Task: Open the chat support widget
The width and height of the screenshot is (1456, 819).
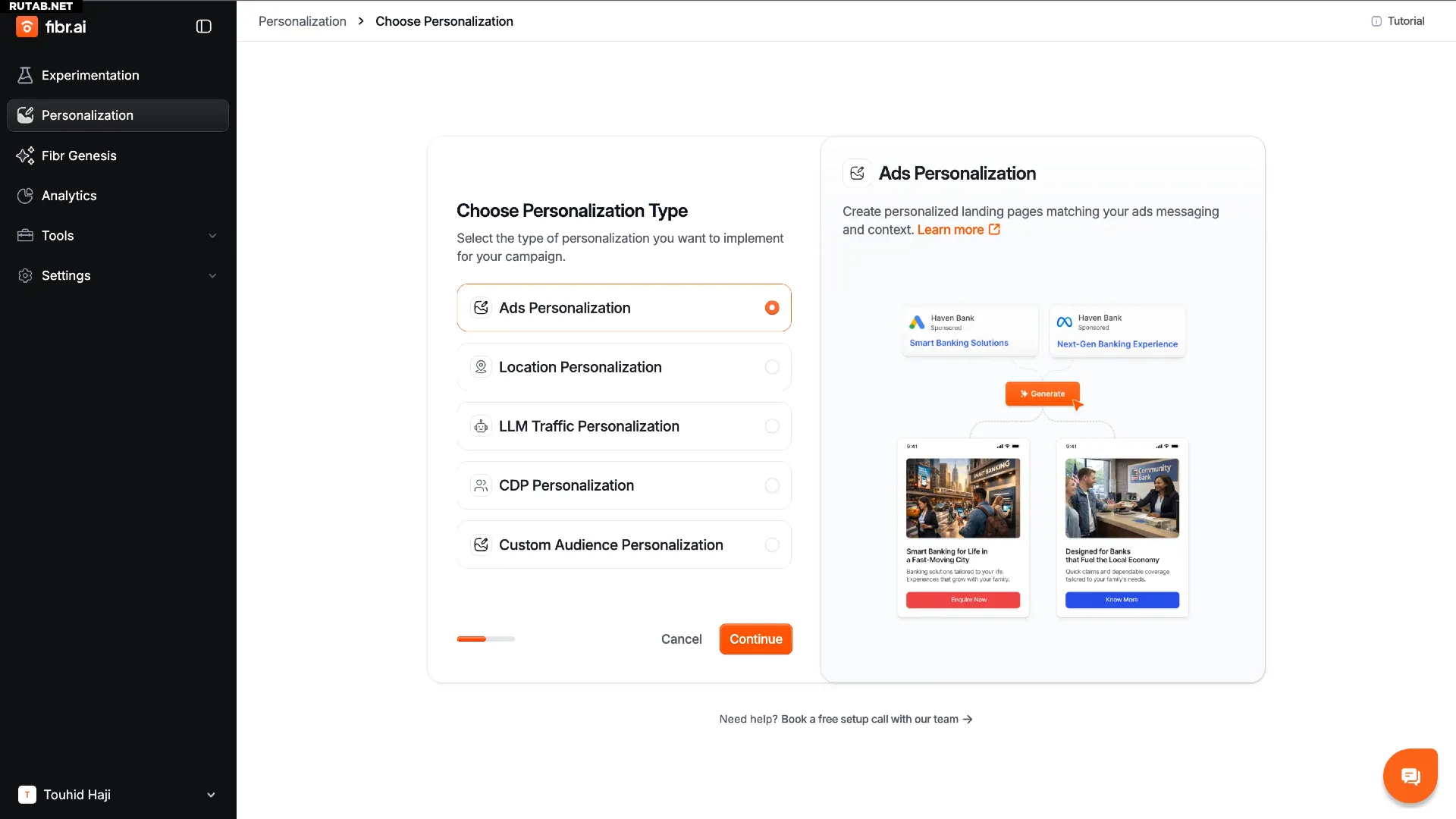Action: tap(1410, 776)
